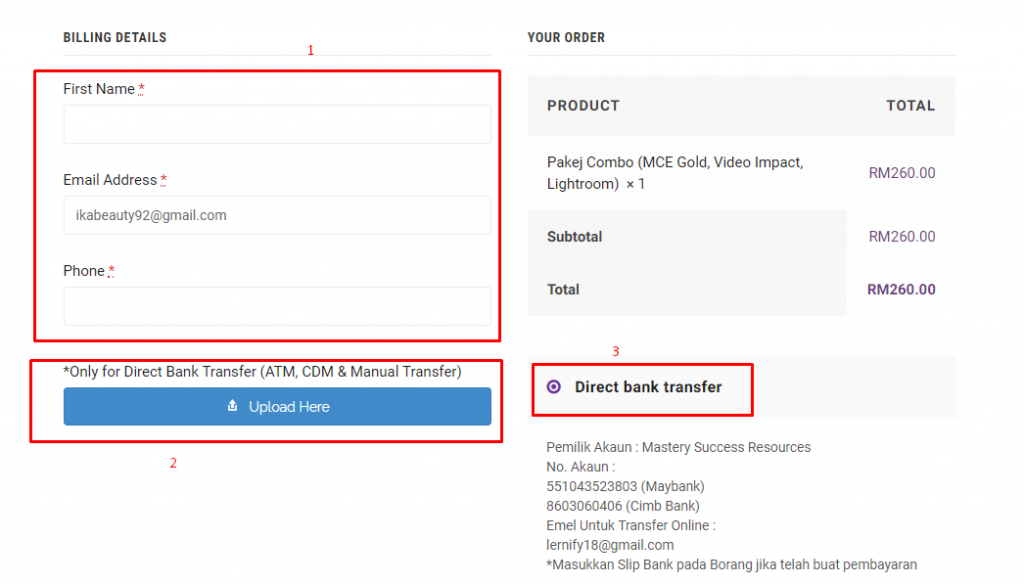Screen dimensions: 1024x584
Task: Click the Subtotal row amount
Action: pos(901,236)
